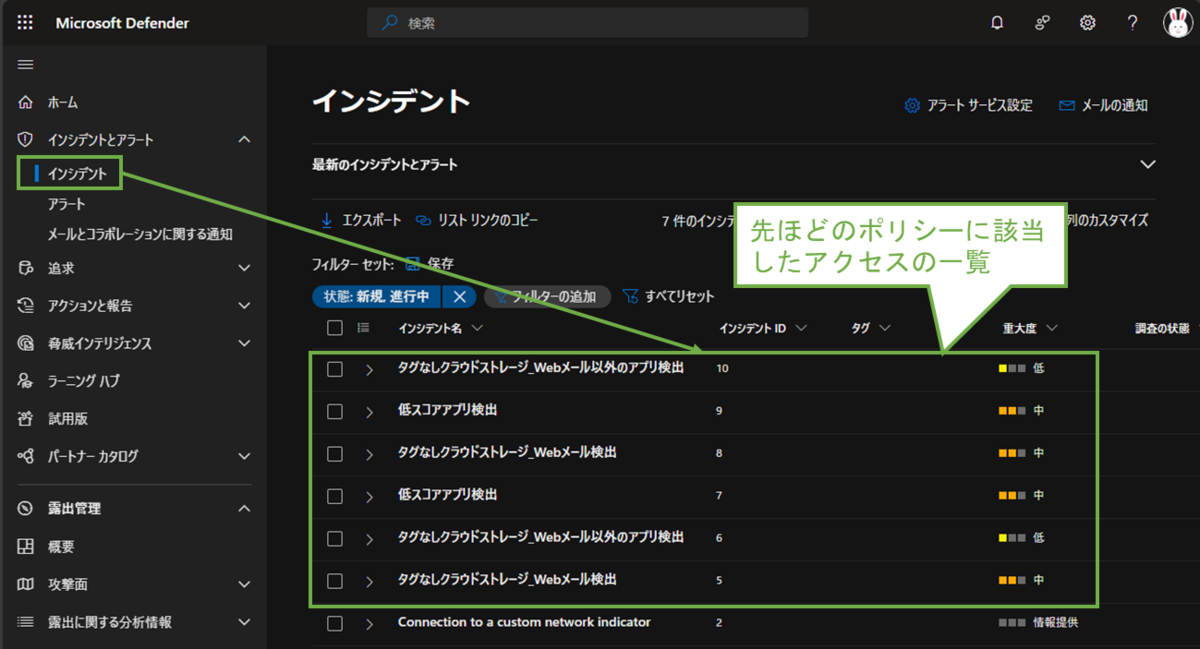This screenshot has width=1200, height=649.
Task: Open メールとコラボレーションに関する通知 nav item
Action: pos(140,234)
